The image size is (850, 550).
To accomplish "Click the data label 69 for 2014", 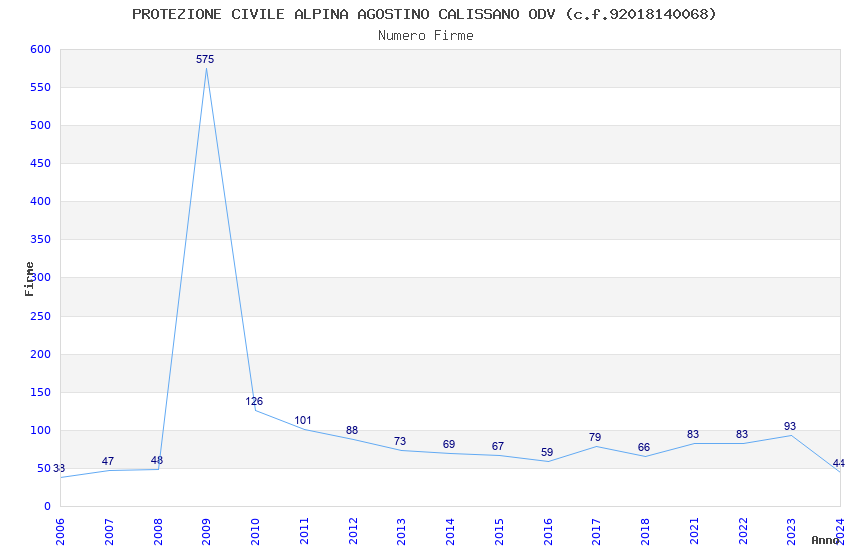I will [449, 444].
